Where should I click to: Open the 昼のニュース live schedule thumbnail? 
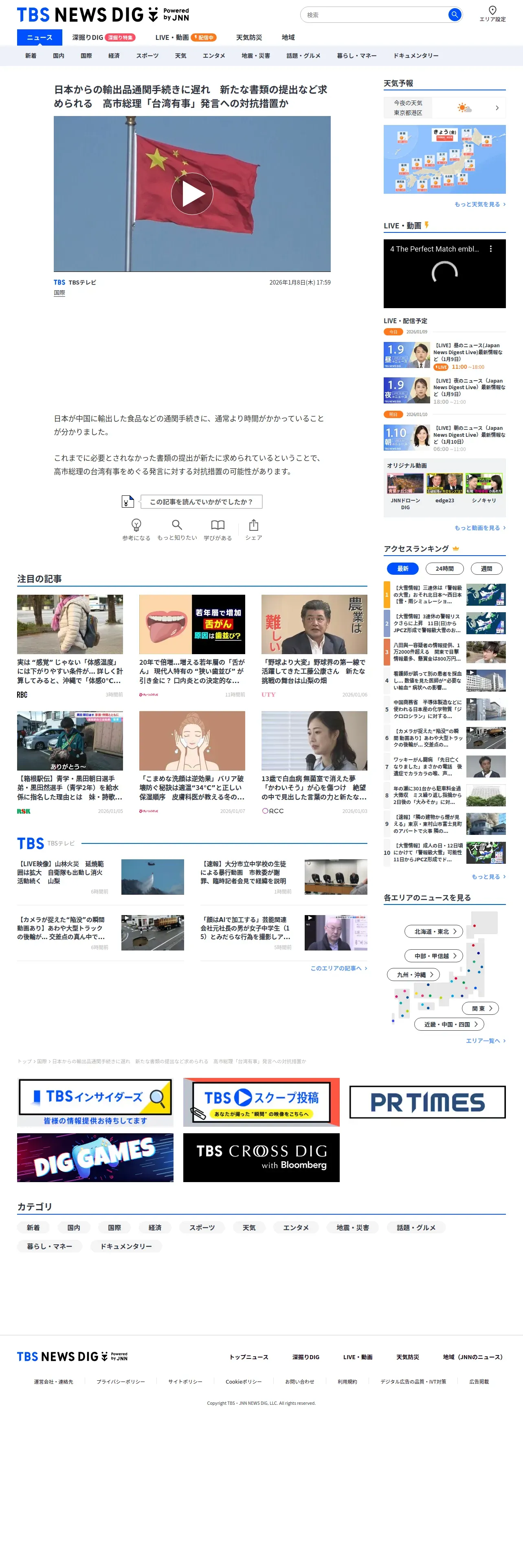[407, 355]
